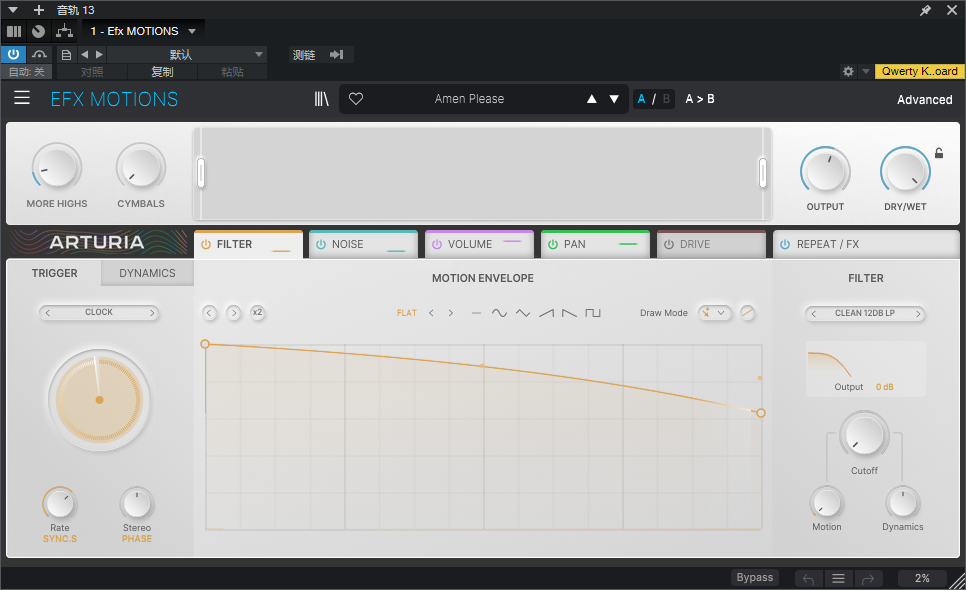The height and width of the screenshot is (590, 966).
Task: Adjust the DRY/WET knob
Action: point(905,171)
